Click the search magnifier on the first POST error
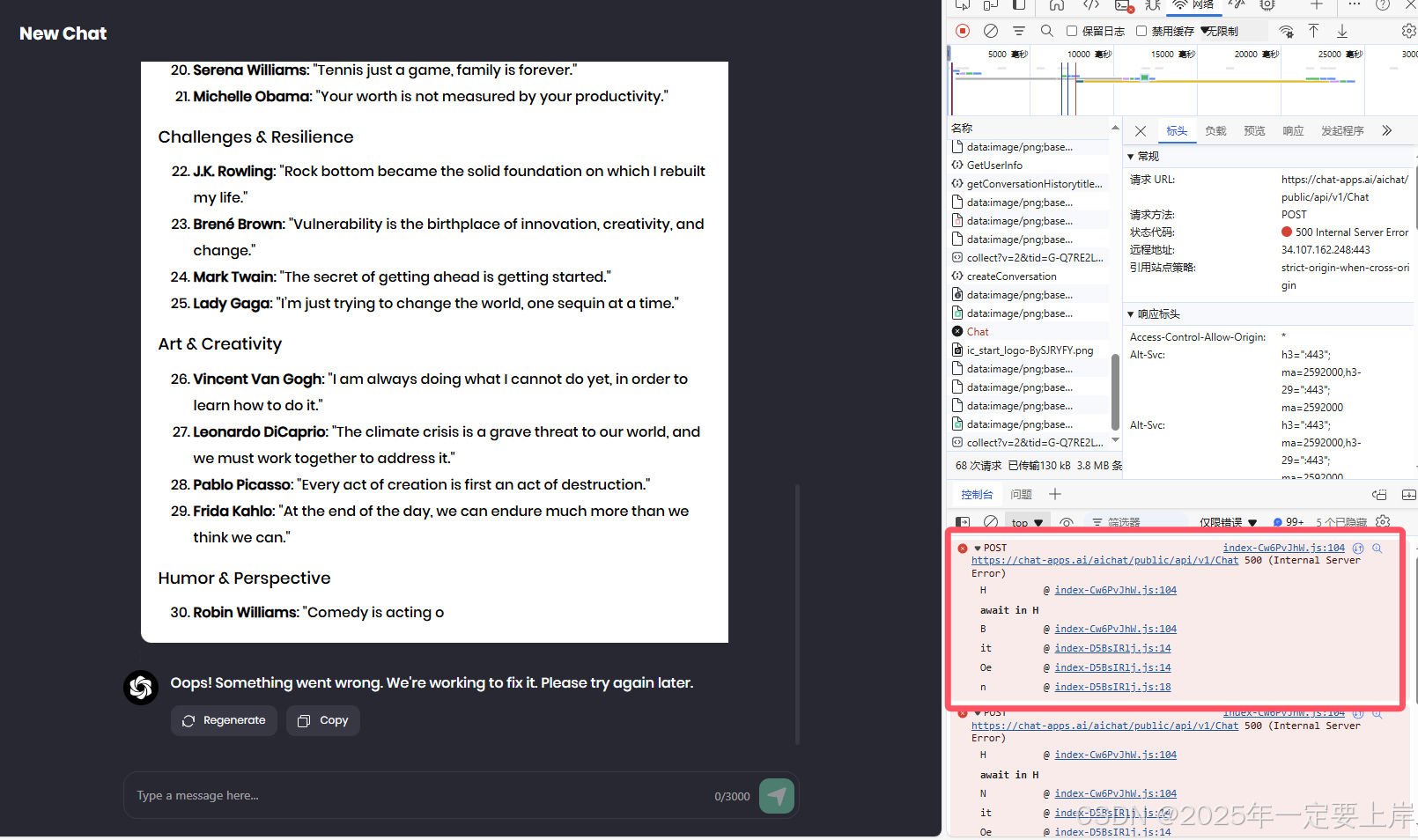1418x840 pixels. (x=1377, y=548)
